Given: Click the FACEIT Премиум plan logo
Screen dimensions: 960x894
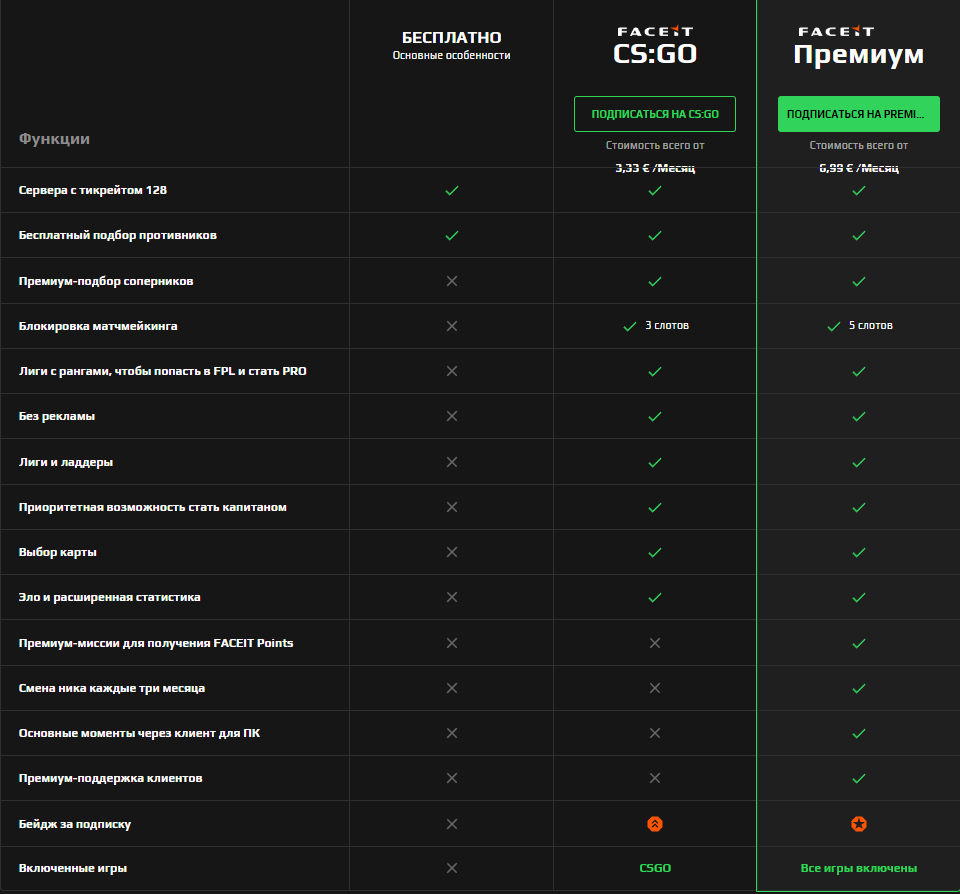Looking at the screenshot, I should tap(858, 46).
